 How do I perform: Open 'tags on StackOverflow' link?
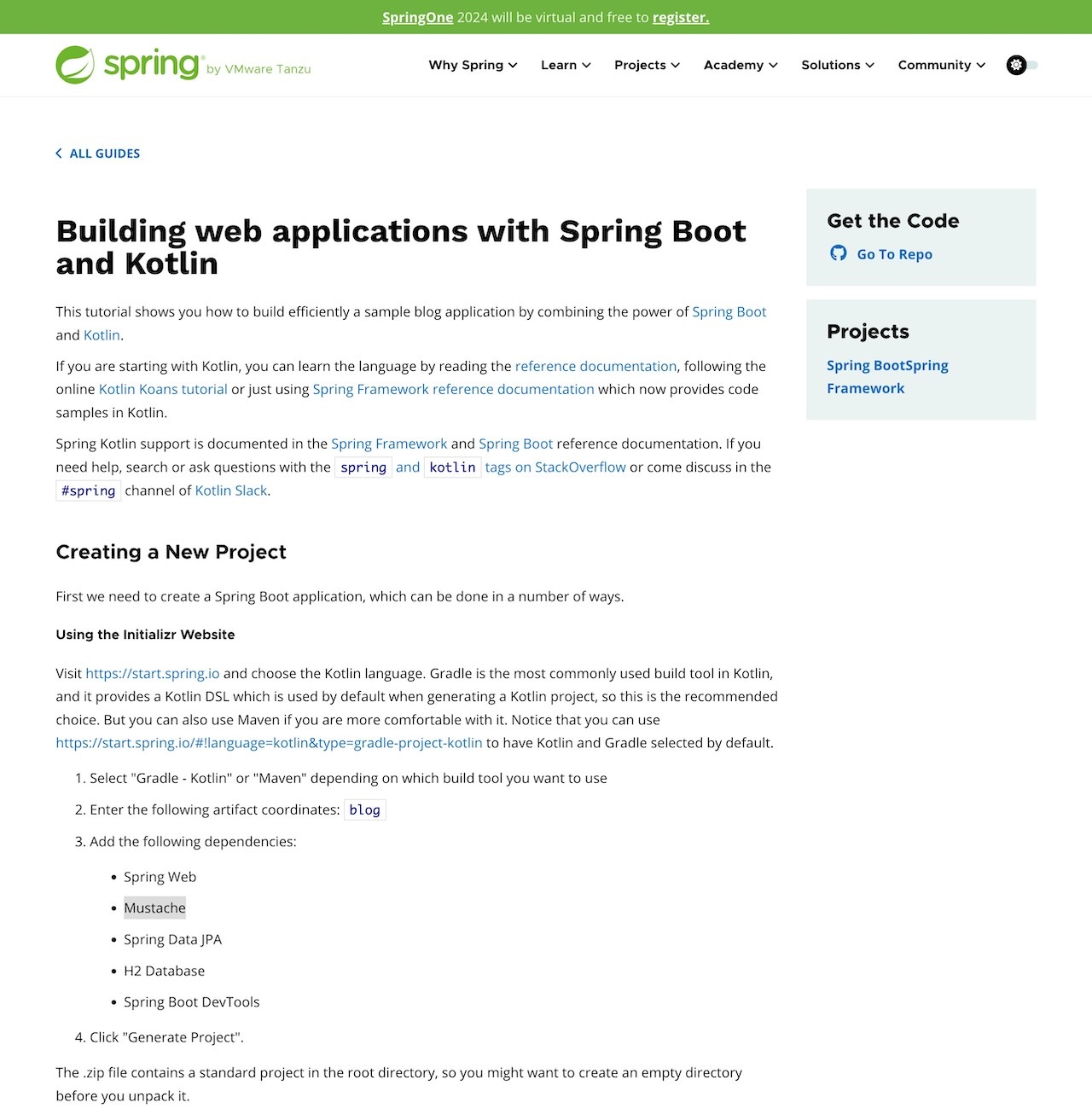coord(555,467)
